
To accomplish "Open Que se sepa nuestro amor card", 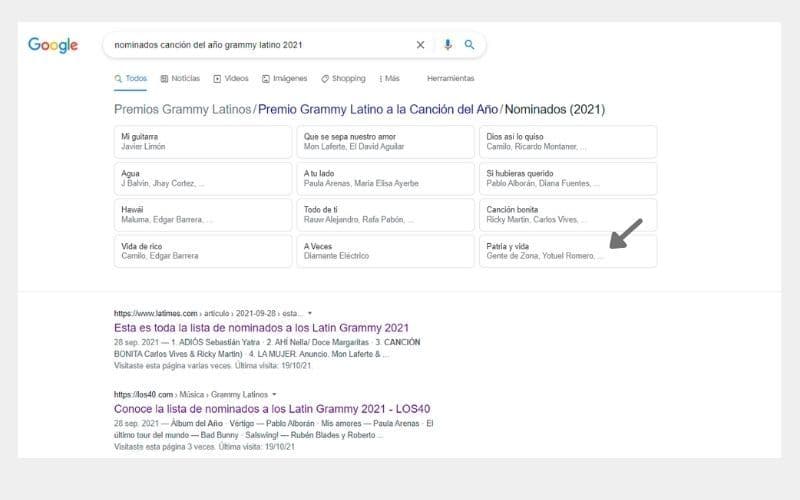I will [x=386, y=142].
